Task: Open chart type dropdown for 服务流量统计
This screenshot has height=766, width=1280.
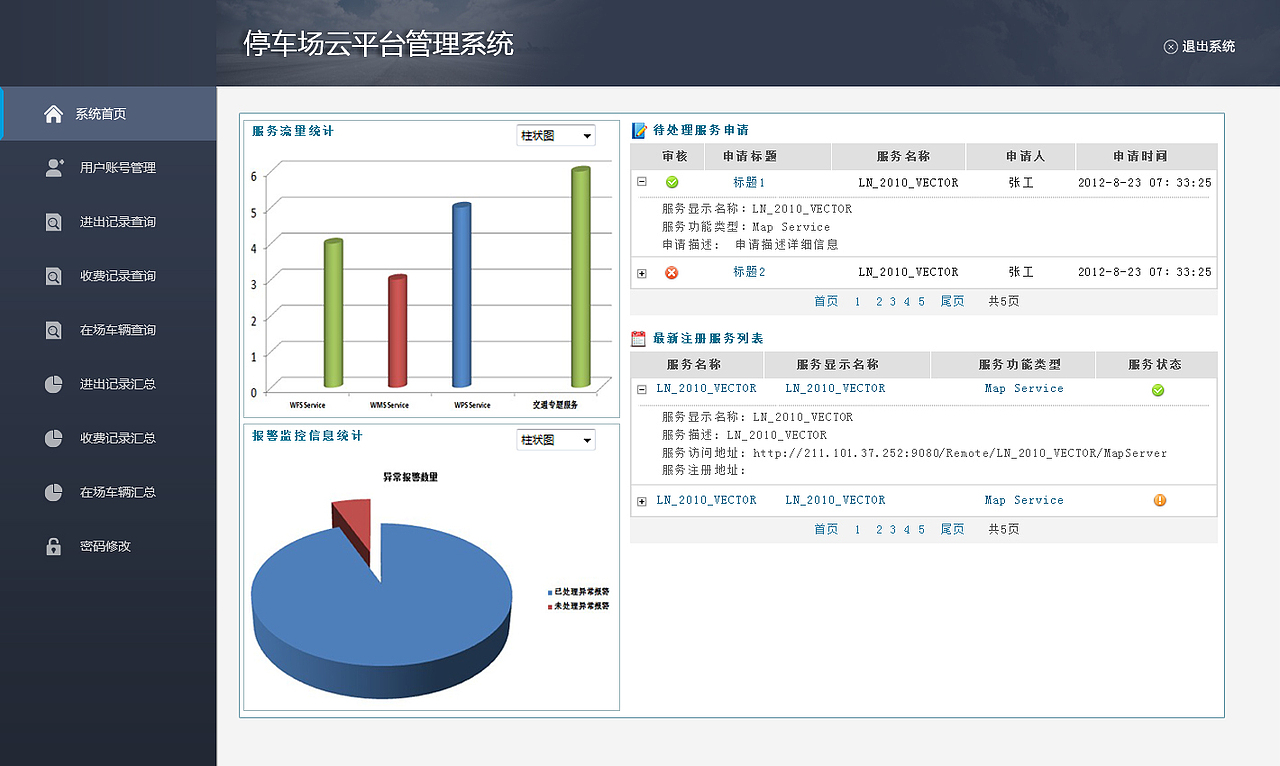Action: click(x=556, y=135)
